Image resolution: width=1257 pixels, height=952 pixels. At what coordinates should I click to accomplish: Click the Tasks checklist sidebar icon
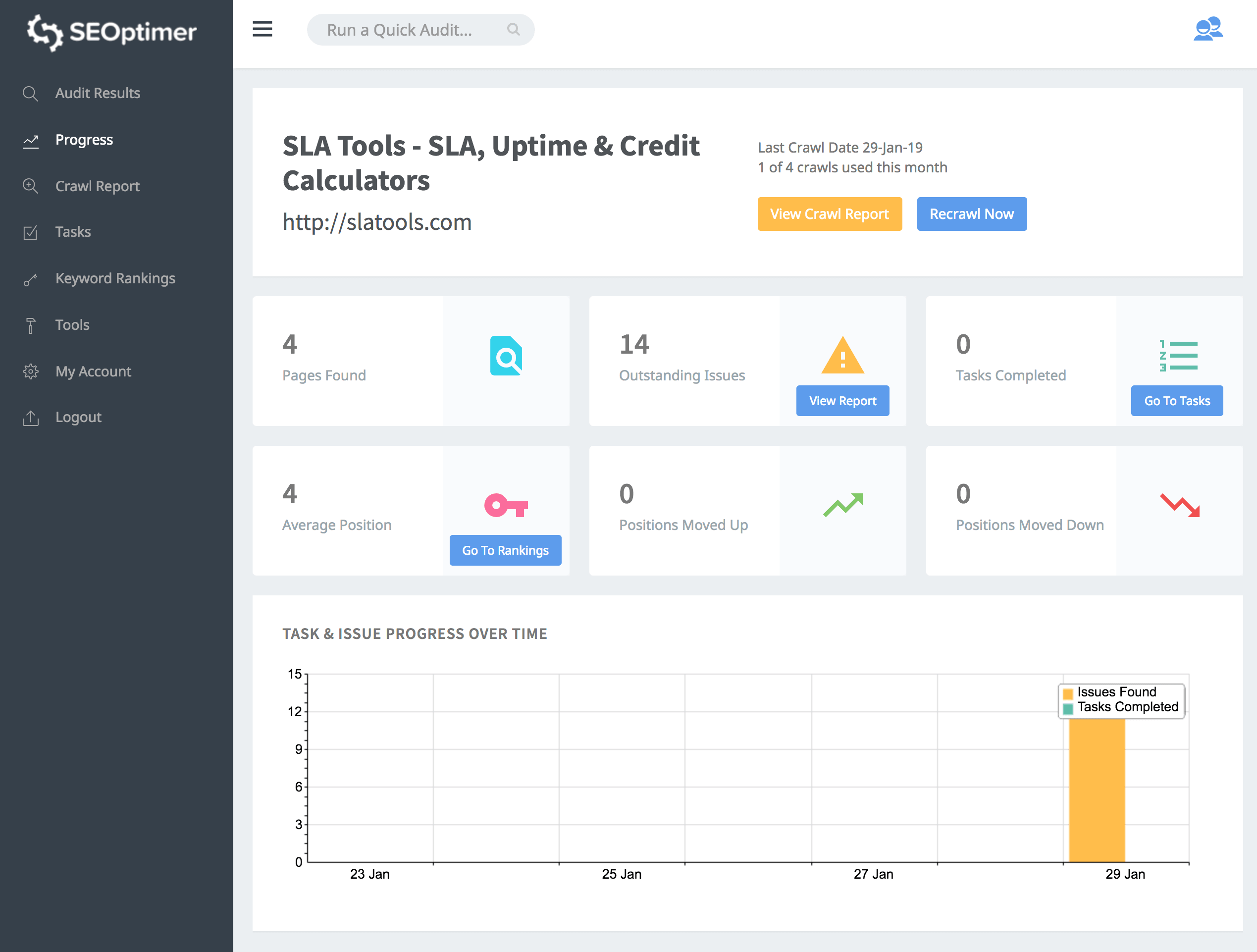[30, 232]
